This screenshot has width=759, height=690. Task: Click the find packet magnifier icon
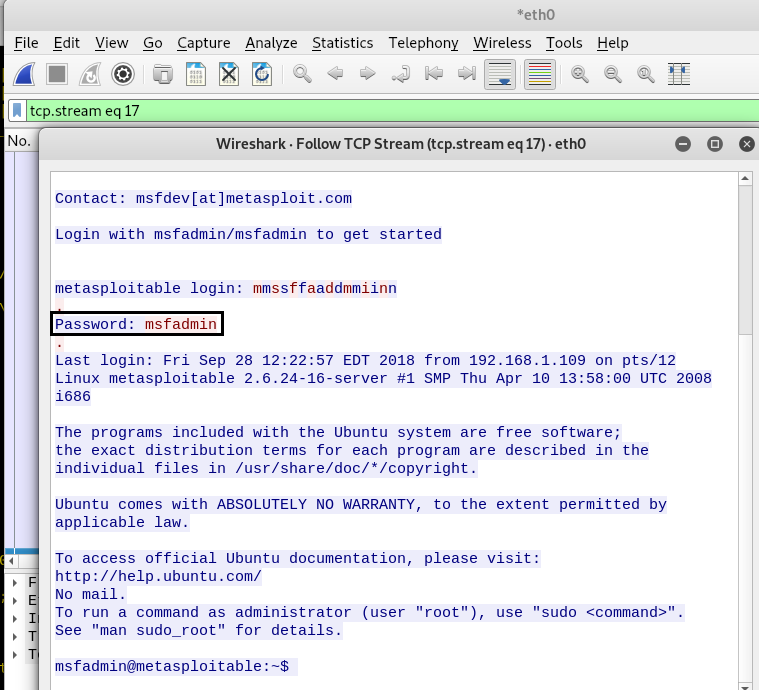302,75
